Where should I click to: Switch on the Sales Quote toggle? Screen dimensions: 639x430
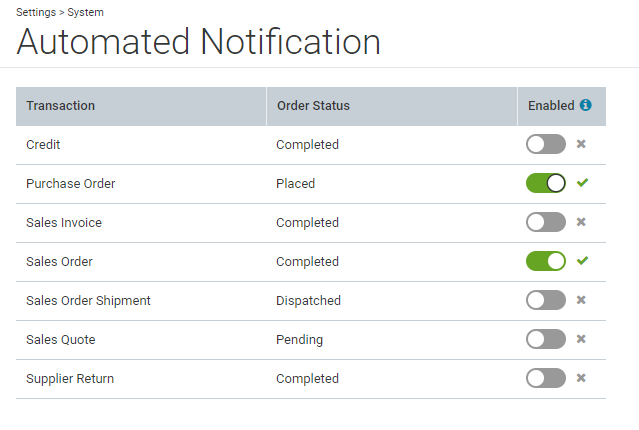click(x=546, y=339)
